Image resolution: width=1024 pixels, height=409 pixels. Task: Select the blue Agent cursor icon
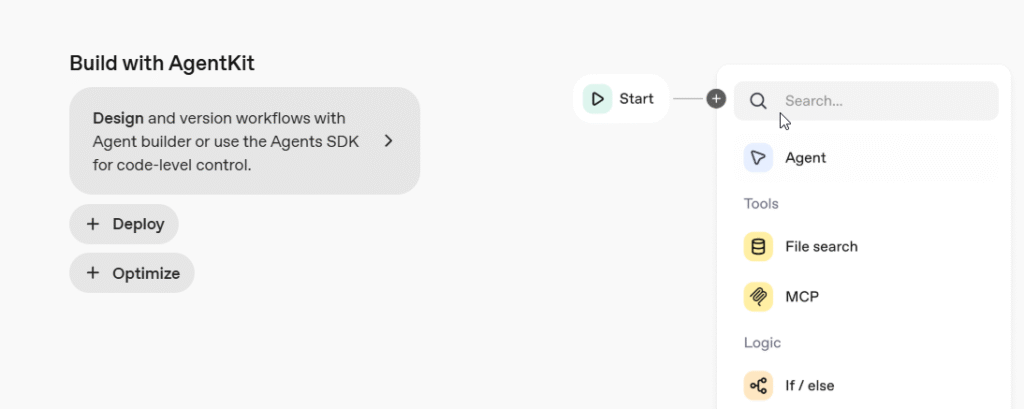(x=758, y=158)
